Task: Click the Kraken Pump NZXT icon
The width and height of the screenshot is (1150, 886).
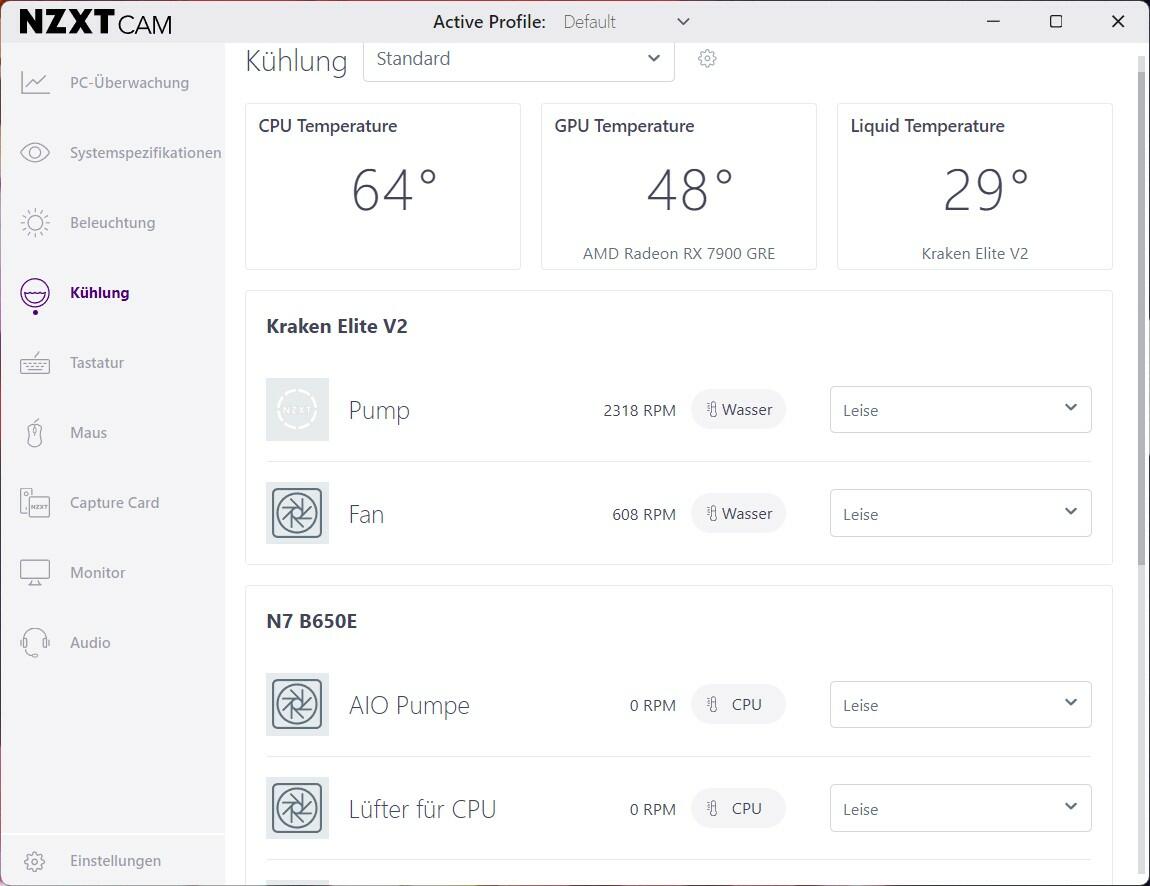Action: point(297,409)
